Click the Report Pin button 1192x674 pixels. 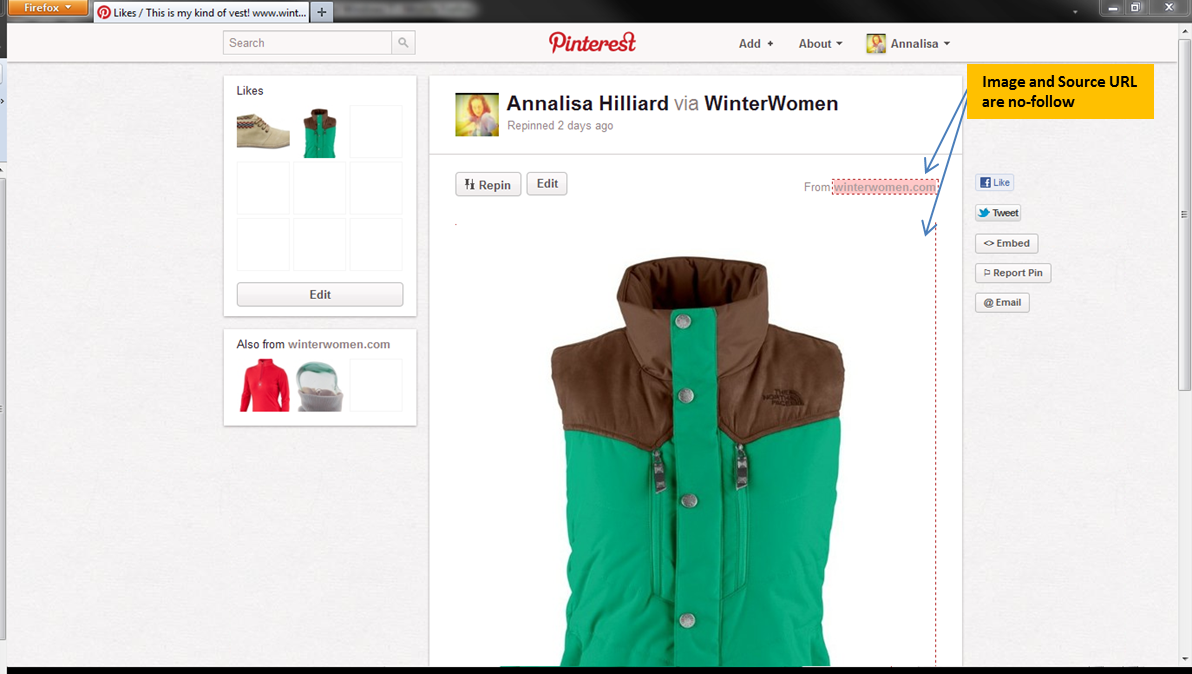click(1013, 273)
